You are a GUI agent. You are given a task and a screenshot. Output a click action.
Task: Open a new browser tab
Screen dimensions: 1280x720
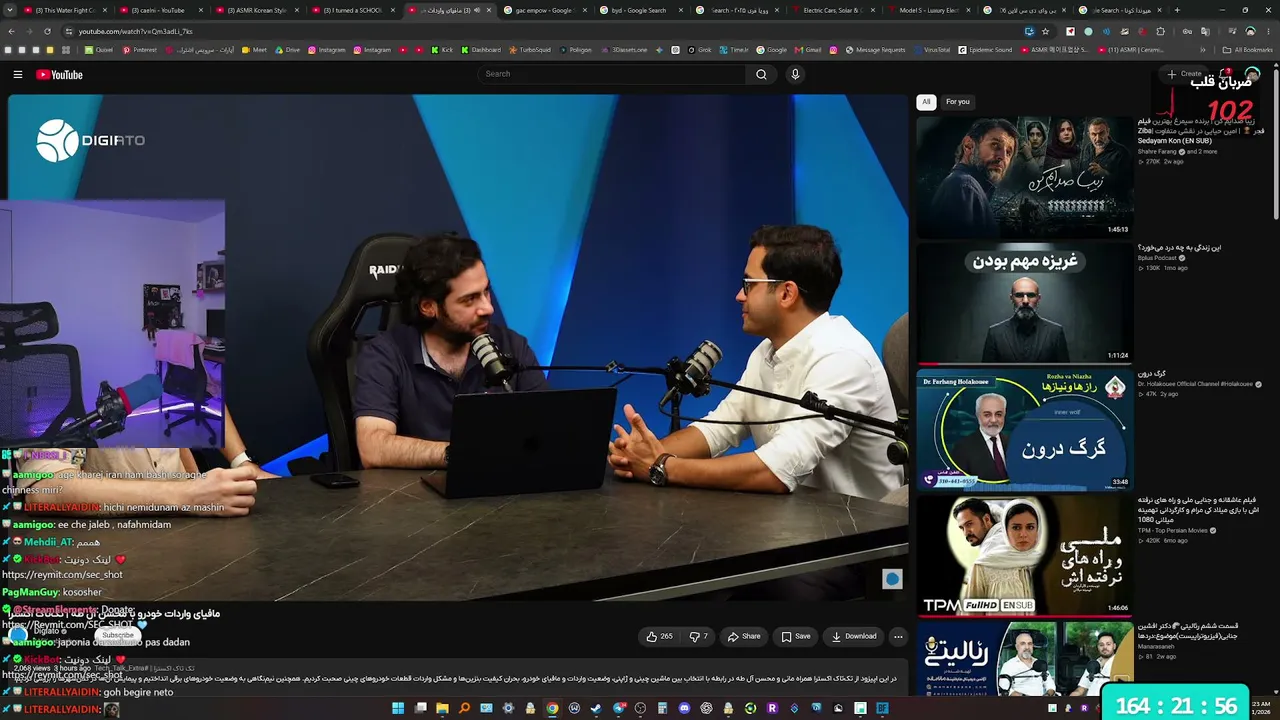tap(1177, 10)
